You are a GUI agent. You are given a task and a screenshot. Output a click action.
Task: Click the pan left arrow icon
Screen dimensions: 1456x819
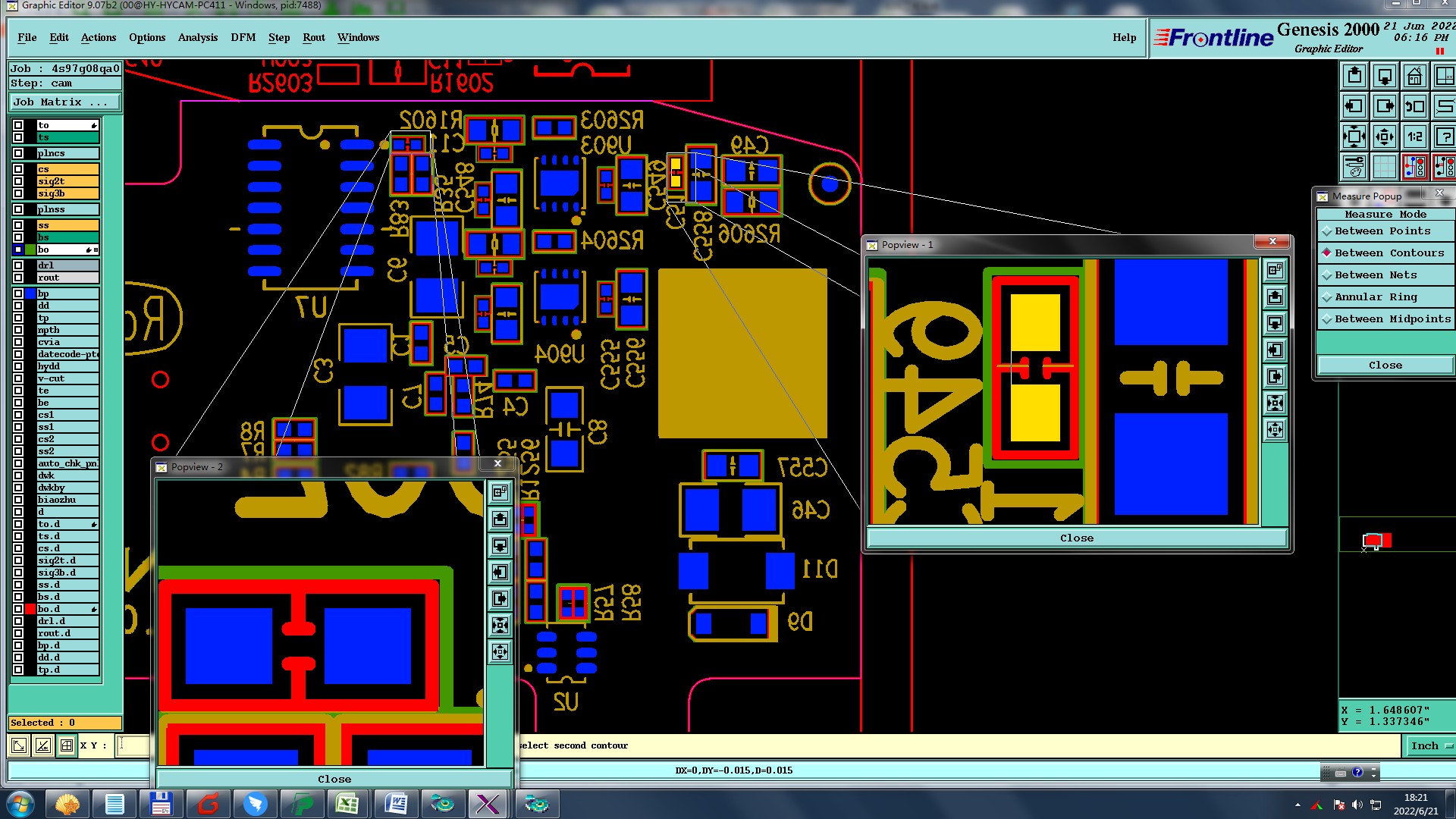coord(1354,107)
